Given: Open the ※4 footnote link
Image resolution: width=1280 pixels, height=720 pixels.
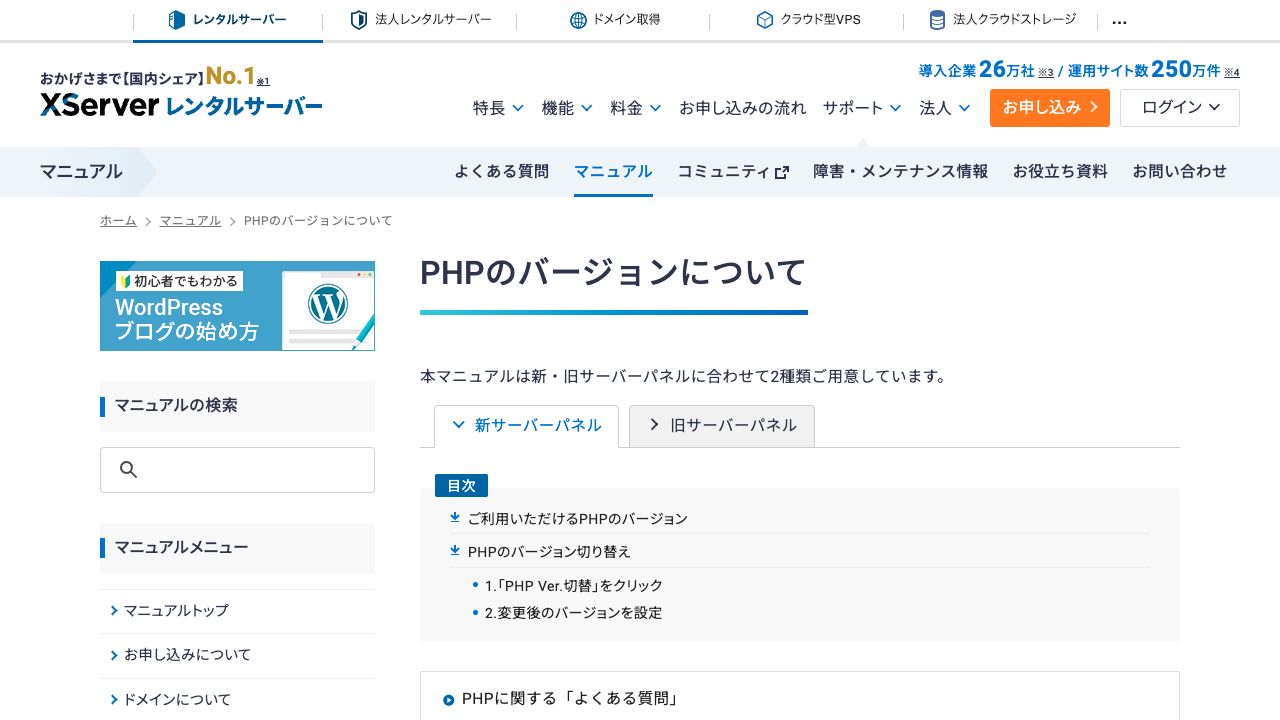Looking at the screenshot, I should point(1232,73).
